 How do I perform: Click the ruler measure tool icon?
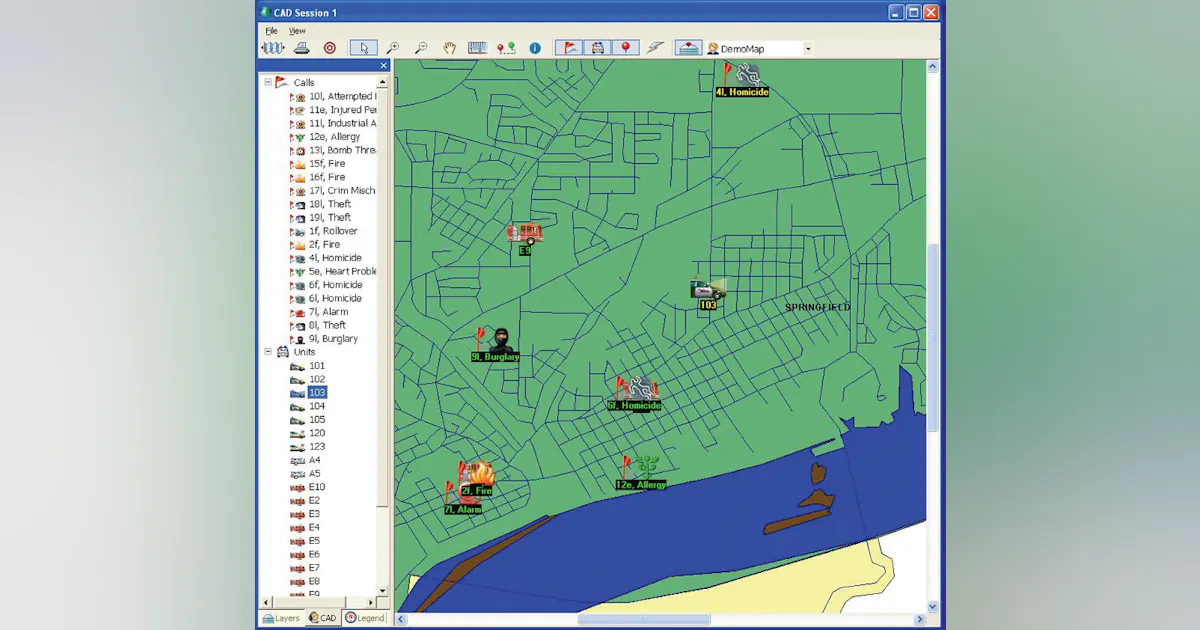click(478, 48)
